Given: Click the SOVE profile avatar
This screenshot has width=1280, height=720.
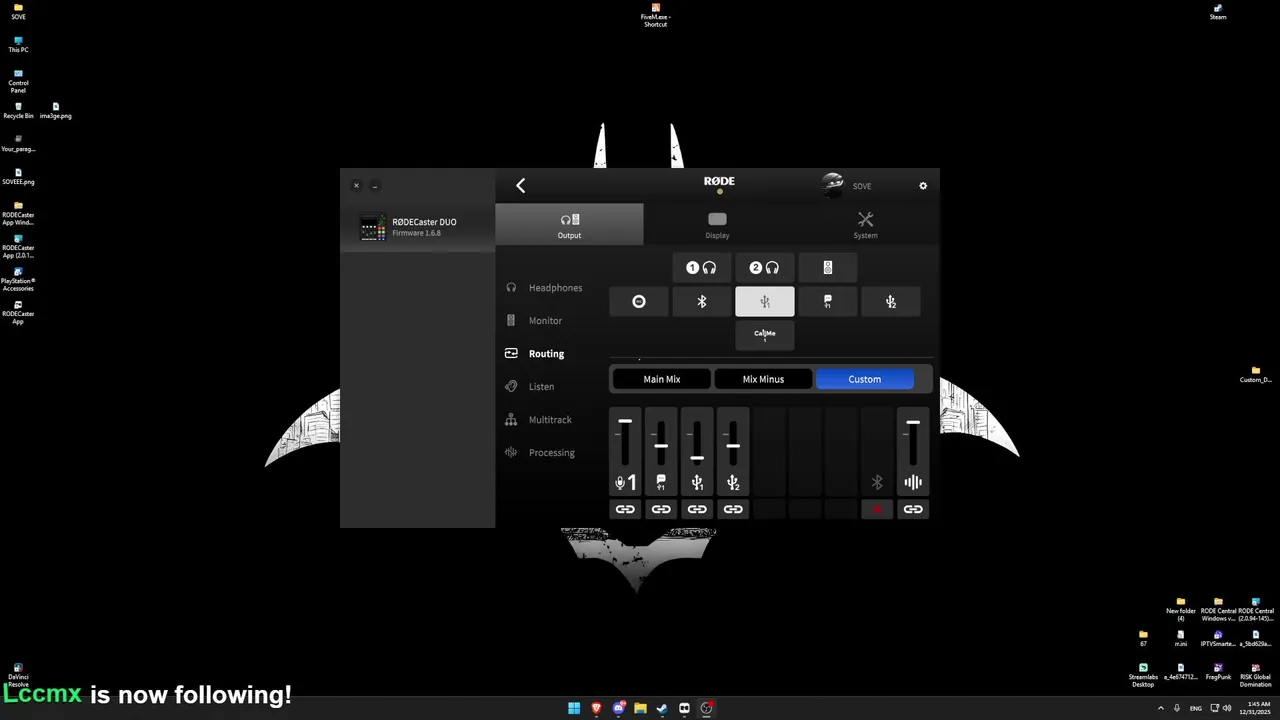Looking at the screenshot, I should coord(833,184).
